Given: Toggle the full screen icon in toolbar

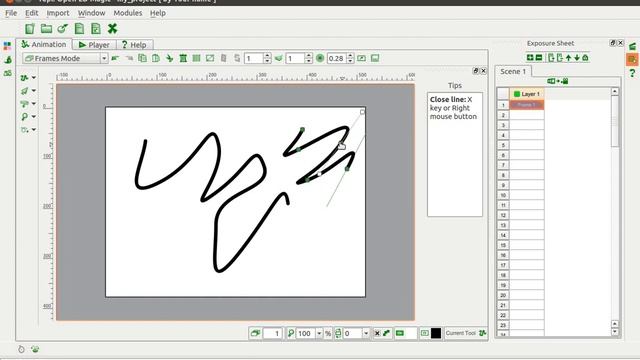Looking at the screenshot, I should pos(210,58).
